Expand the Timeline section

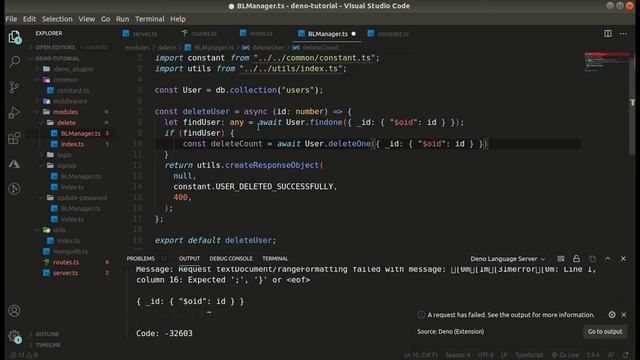[48, 345]
